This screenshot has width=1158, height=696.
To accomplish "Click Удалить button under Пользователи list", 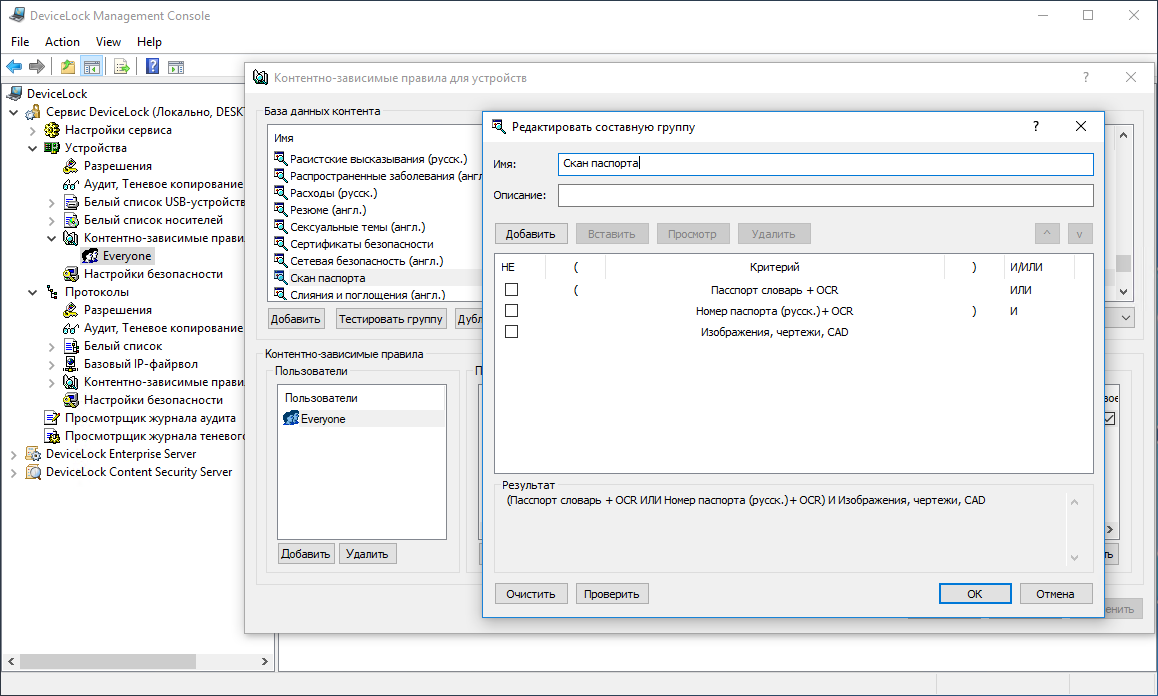I will 367,553.
